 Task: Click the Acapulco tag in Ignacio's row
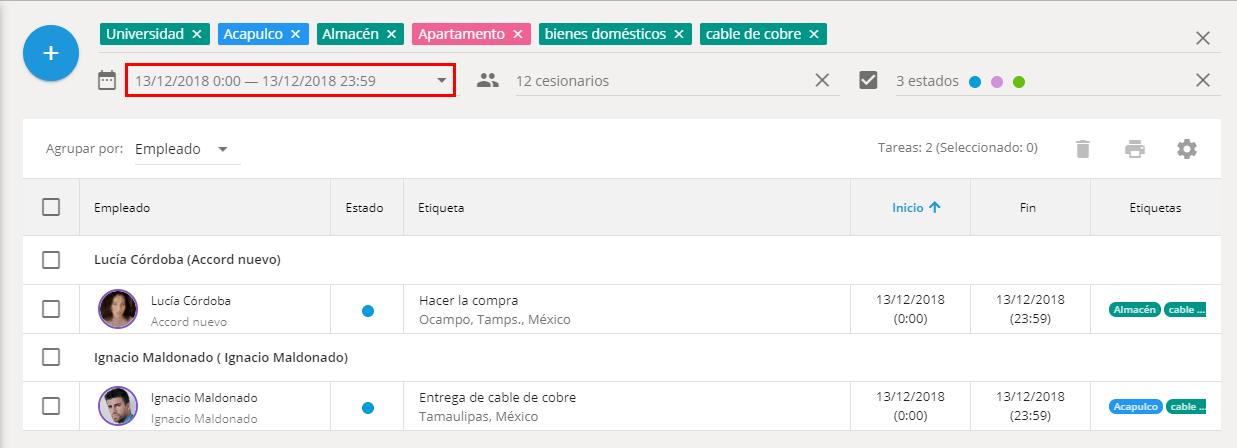1136,407
